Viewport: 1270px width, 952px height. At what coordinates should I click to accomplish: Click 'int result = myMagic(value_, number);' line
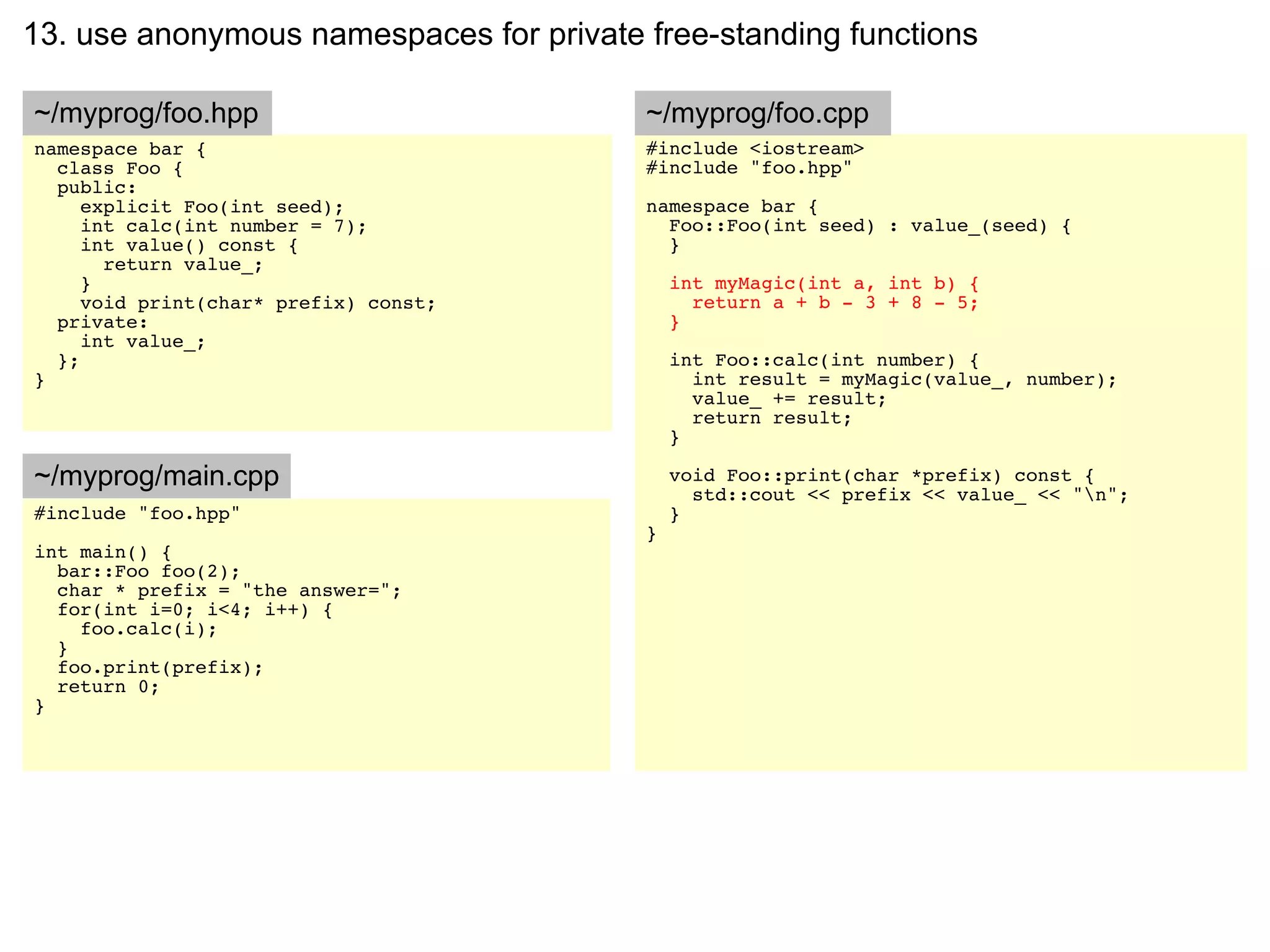904,380
